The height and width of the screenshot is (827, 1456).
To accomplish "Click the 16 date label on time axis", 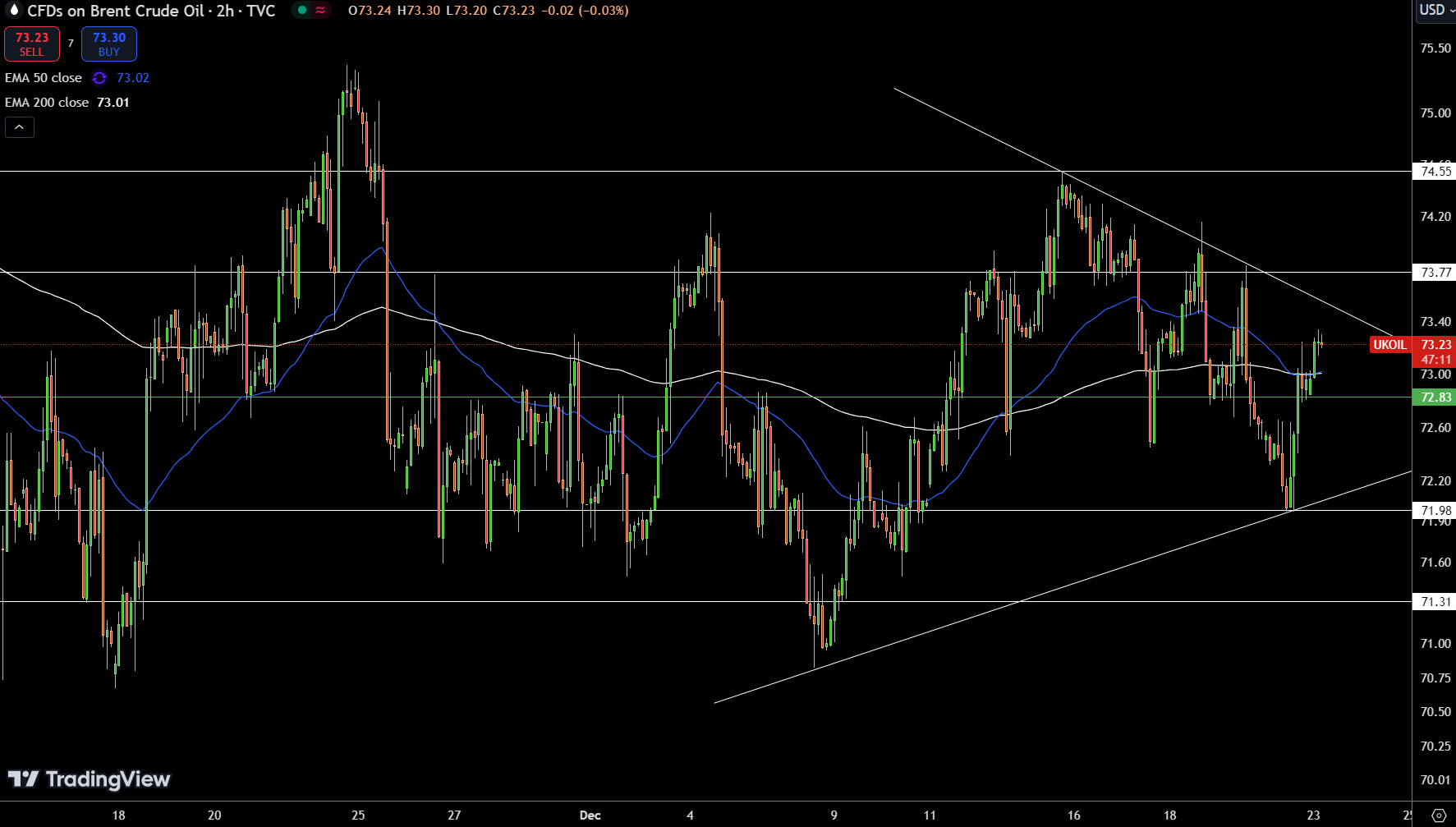I will [x=1073, y=816].
